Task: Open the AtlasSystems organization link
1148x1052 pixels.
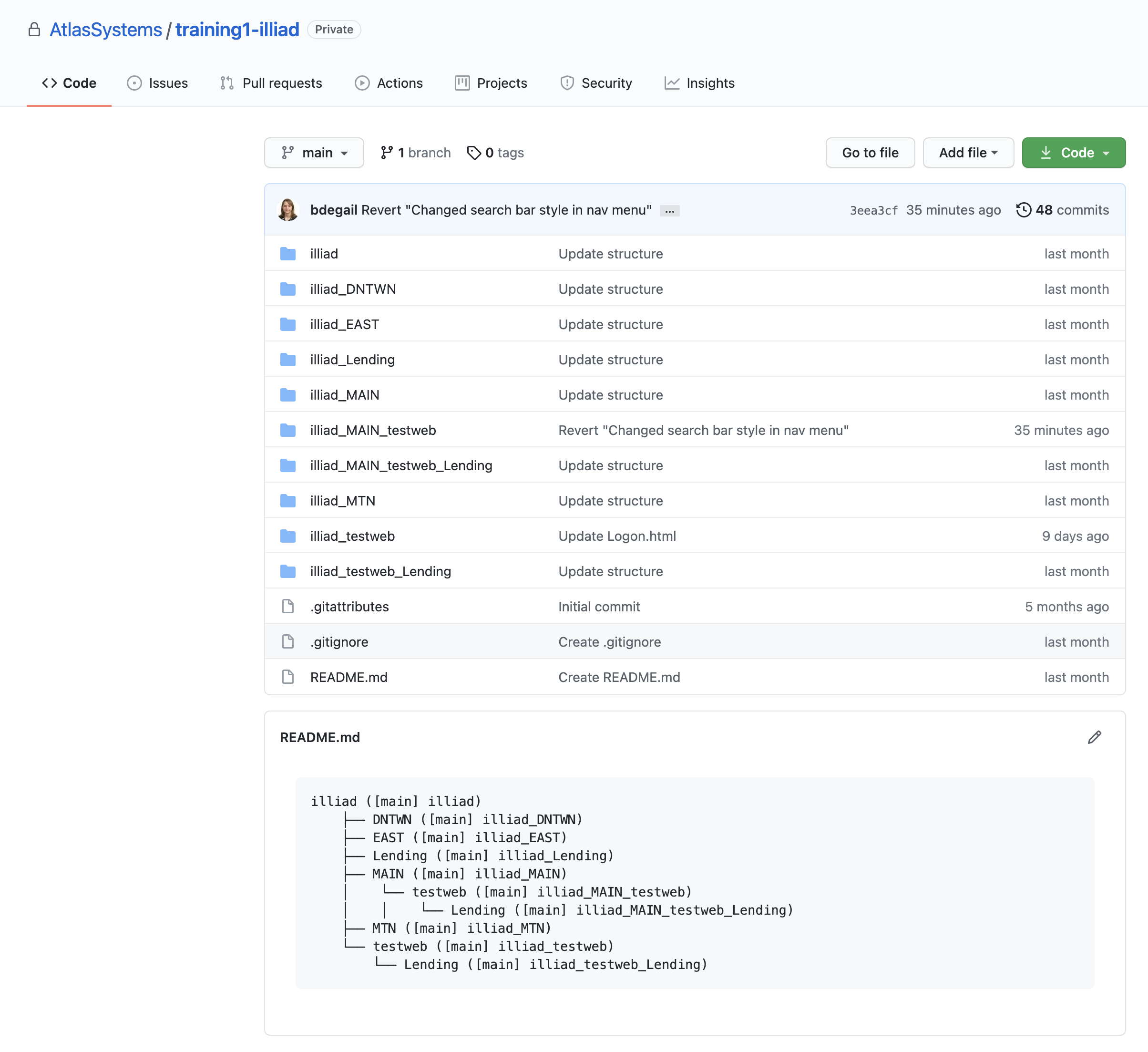Action: point(105,29)
